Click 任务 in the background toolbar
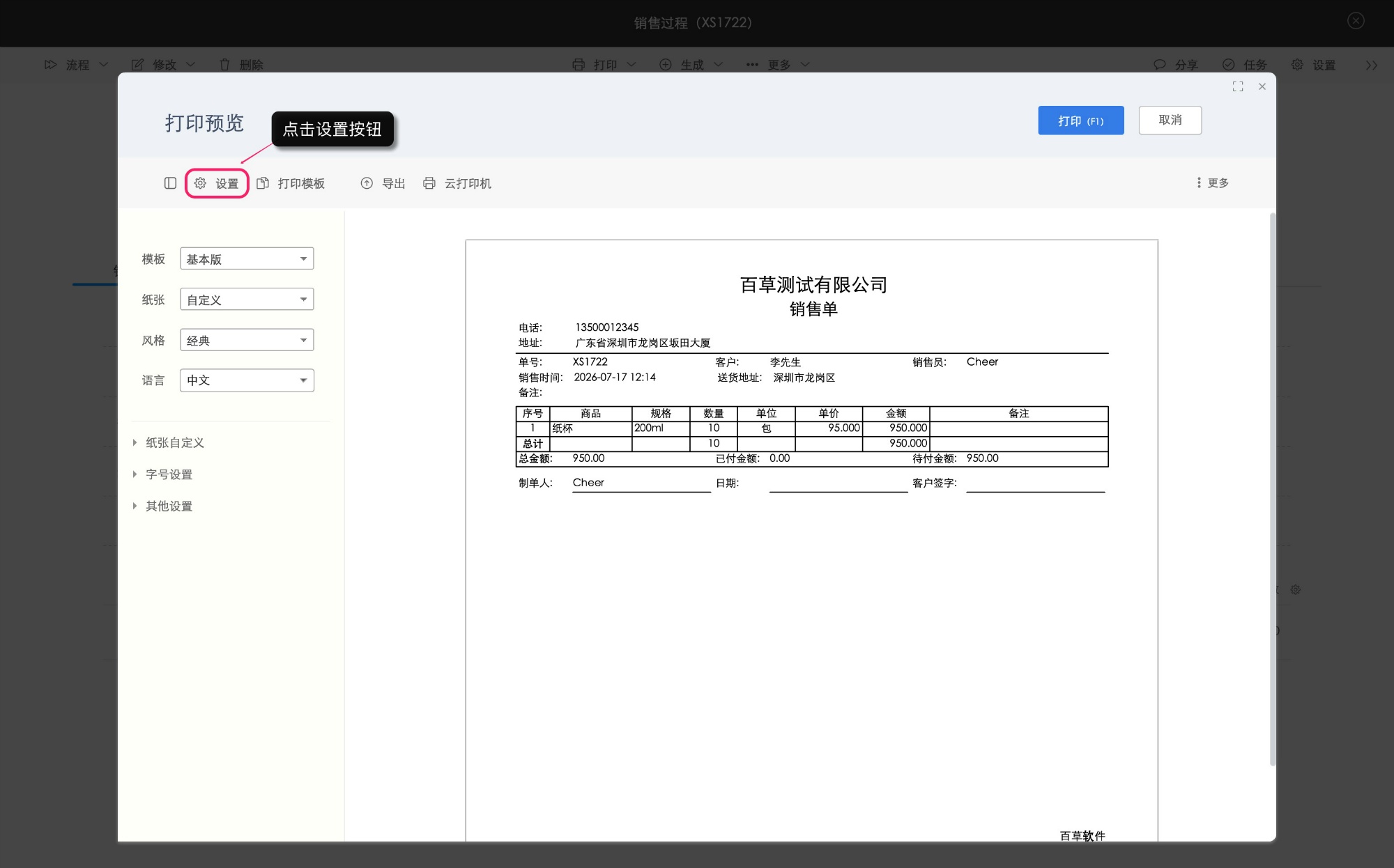 click(1245, 65)
